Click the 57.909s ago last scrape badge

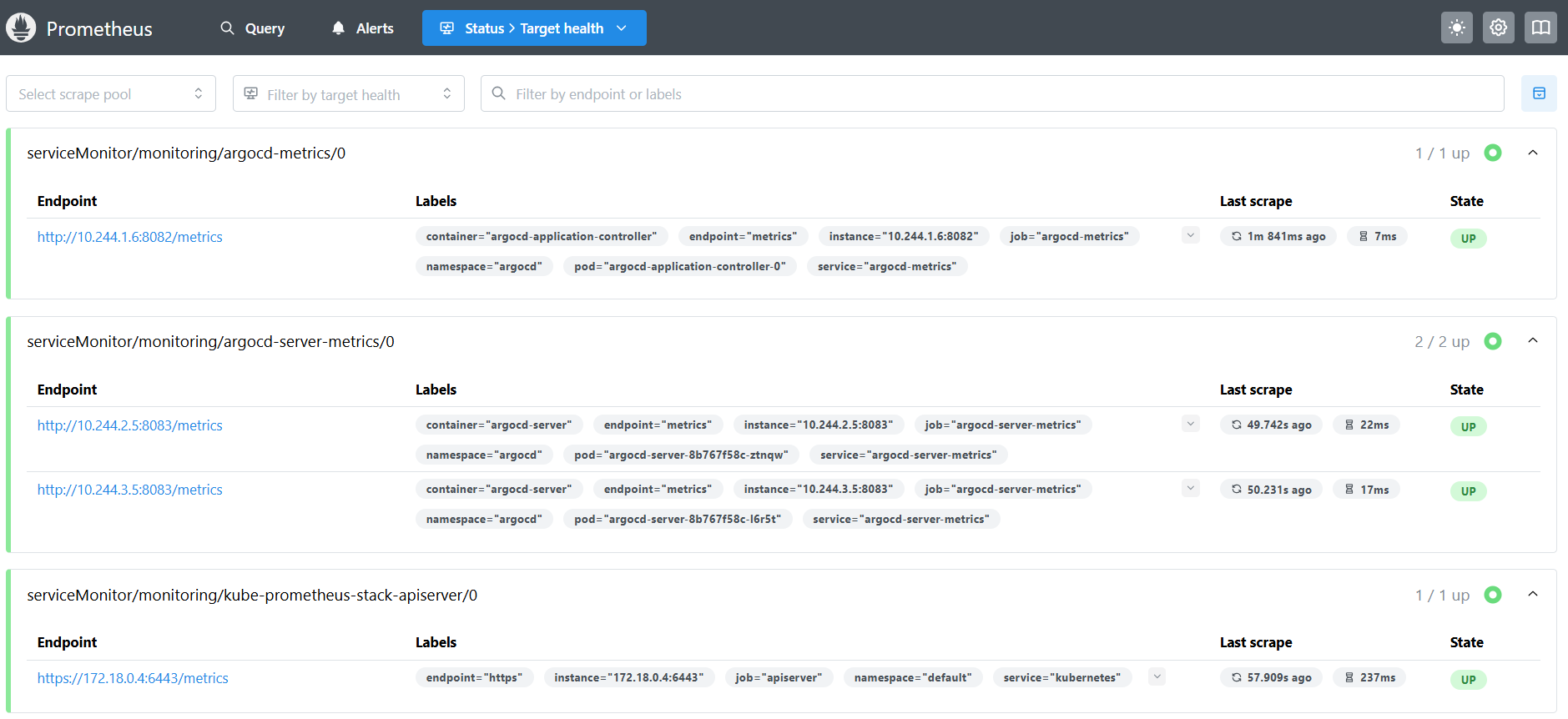[x=1271, y=677]
